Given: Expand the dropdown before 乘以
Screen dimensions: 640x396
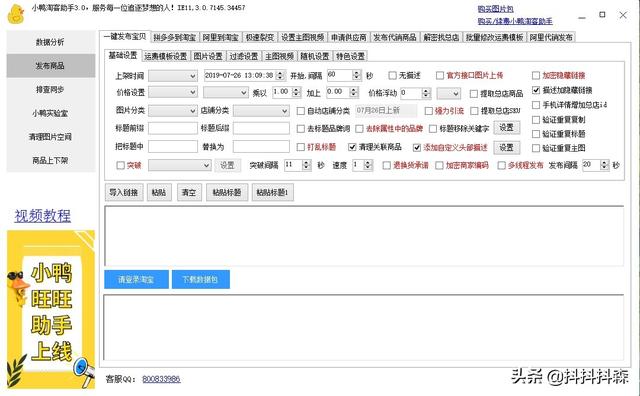Looking at the screenshot, I should click(226, 93).
